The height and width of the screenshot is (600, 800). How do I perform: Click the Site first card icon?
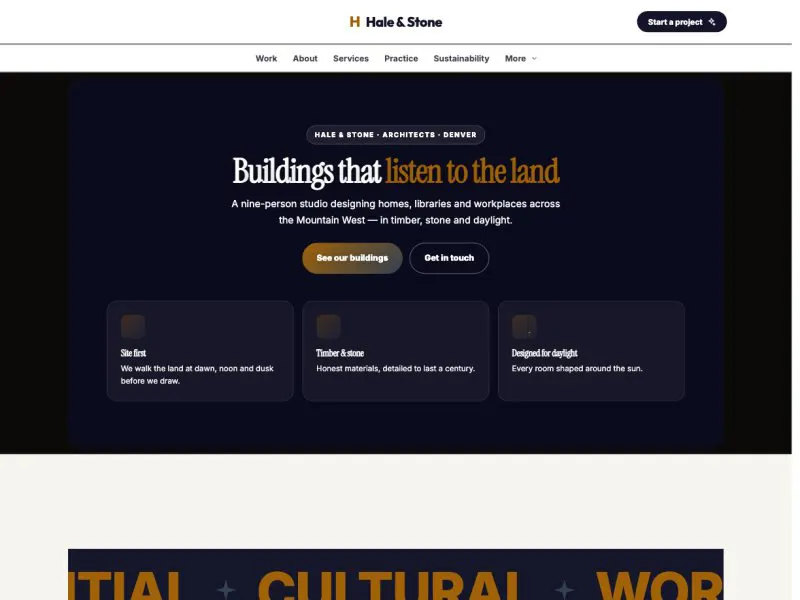(133, 327)
